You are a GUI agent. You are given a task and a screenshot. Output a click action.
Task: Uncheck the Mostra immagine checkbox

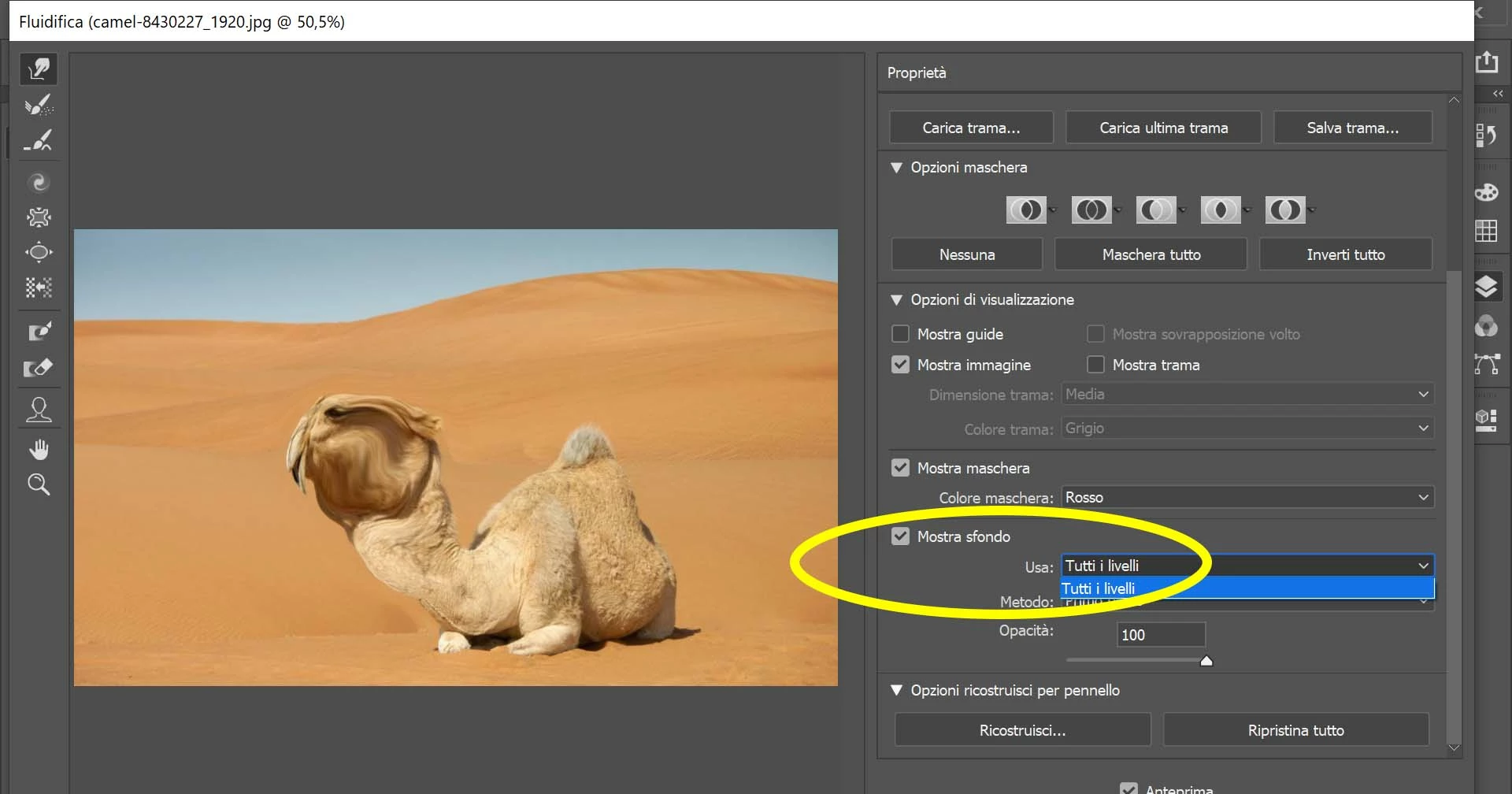900,365
